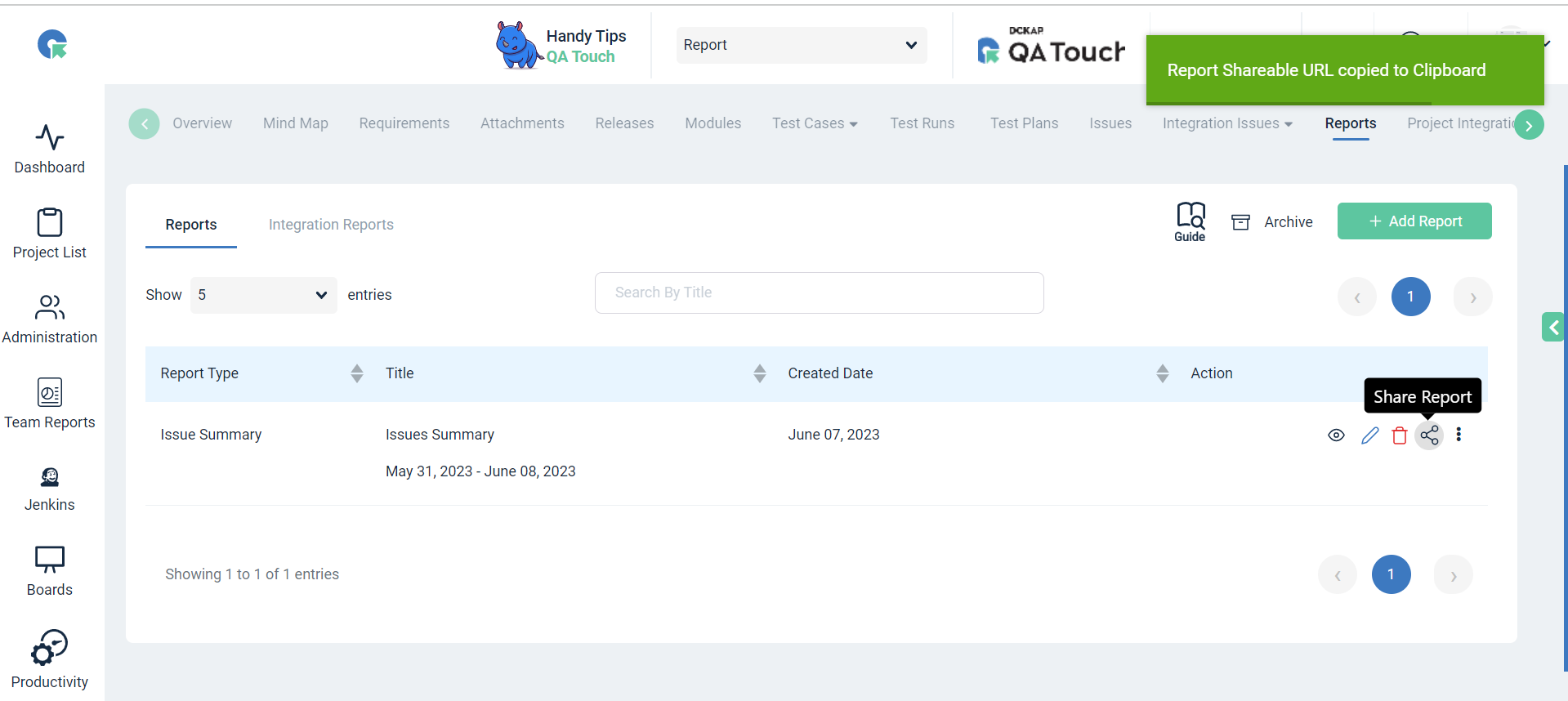The height and width of the screenshot is (701, 1568).
Task: Click the Add Report button
Action: pos(1414,221)
